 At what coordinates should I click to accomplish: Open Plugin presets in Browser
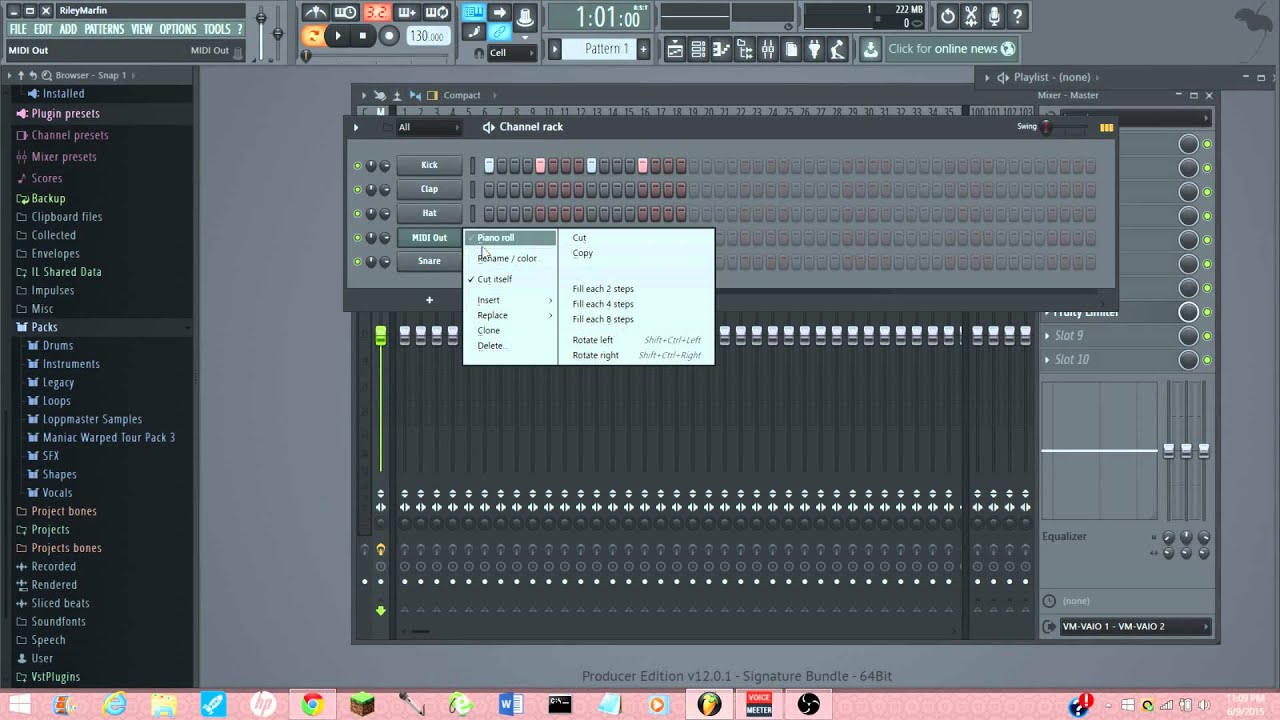(65, 114)
